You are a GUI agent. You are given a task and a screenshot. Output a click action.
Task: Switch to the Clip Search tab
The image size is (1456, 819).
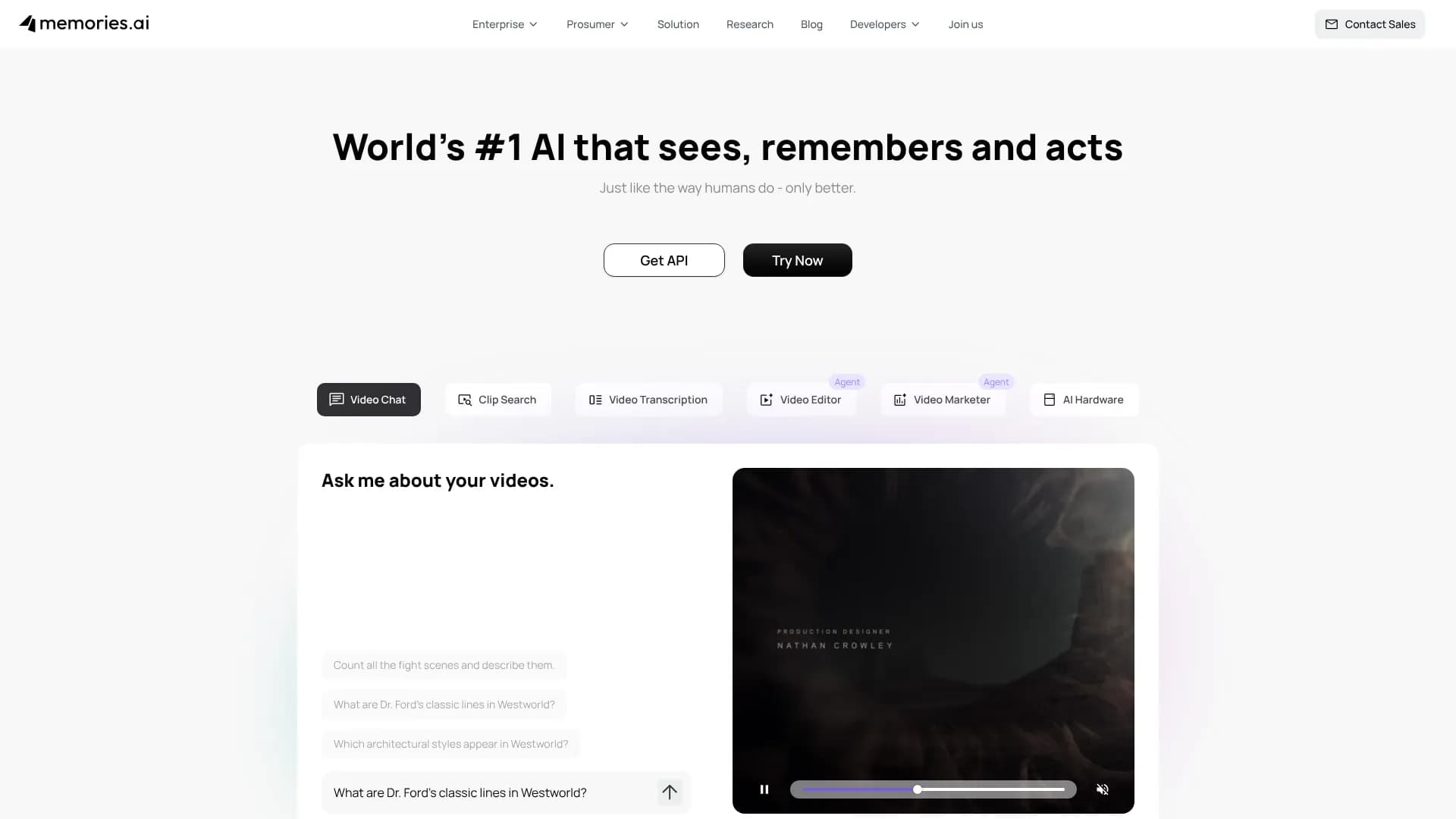(497, 400)
